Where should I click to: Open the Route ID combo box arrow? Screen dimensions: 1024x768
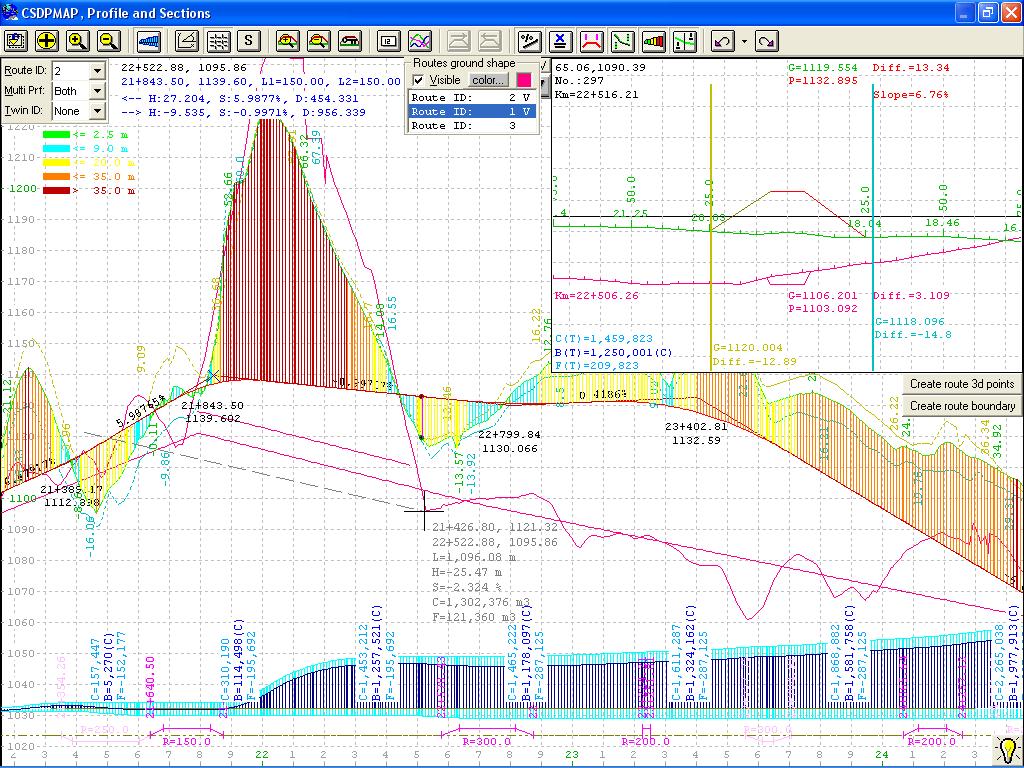(97, 71)
